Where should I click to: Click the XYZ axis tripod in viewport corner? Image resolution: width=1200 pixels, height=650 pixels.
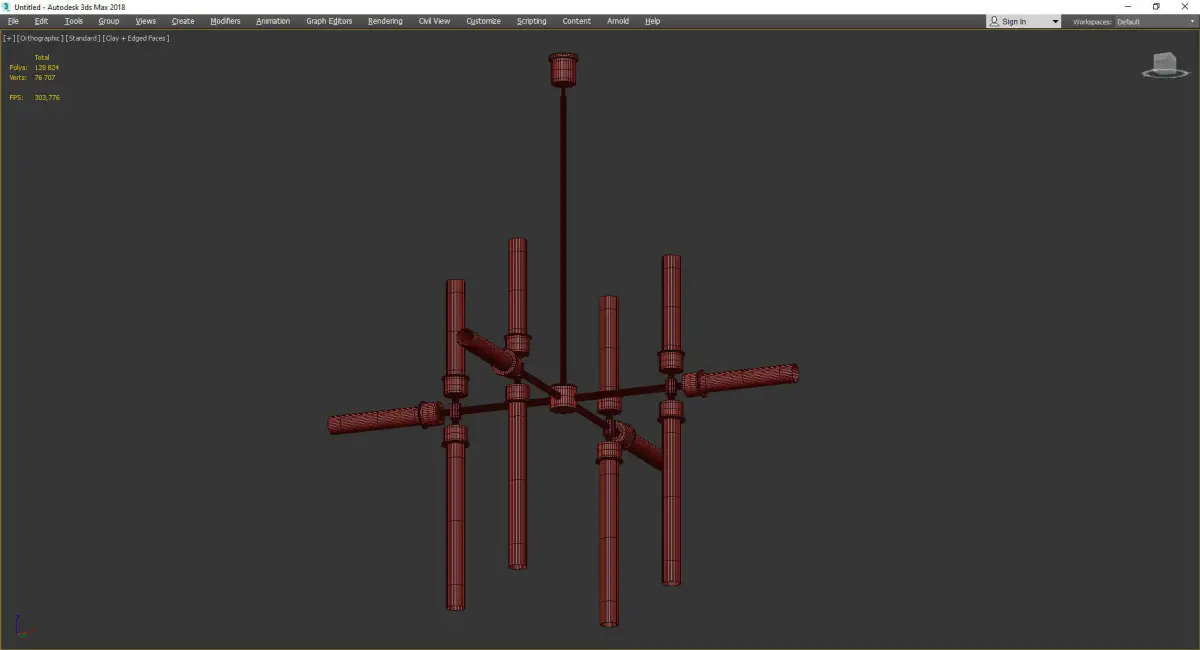point(24,627)
